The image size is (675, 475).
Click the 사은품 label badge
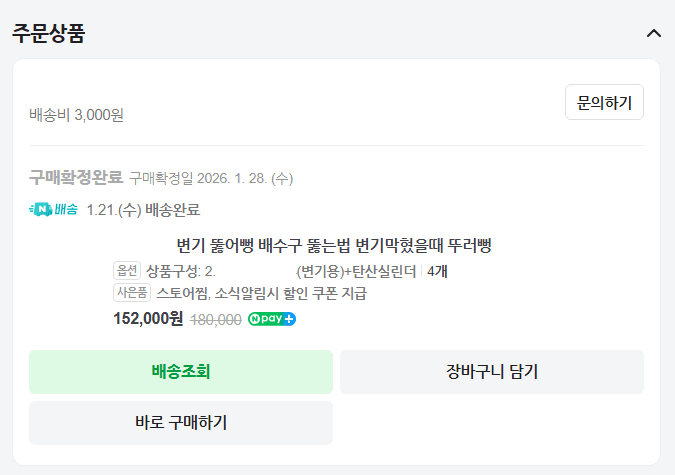pos(132,293)
